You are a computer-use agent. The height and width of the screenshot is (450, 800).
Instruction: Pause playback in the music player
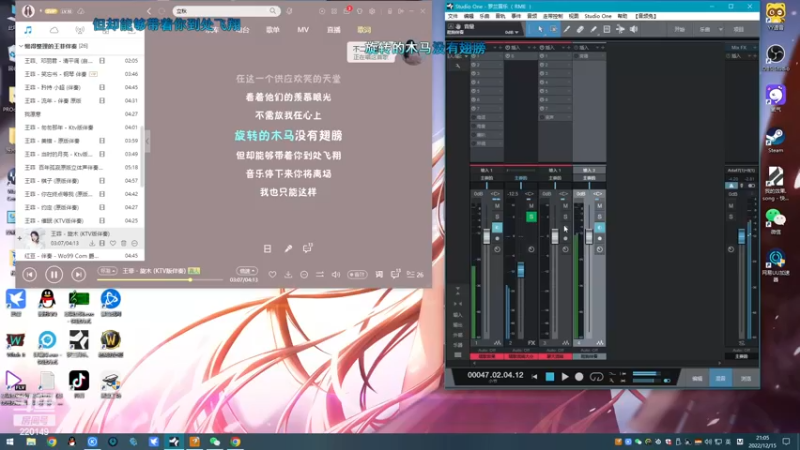[x=54, y=274]
